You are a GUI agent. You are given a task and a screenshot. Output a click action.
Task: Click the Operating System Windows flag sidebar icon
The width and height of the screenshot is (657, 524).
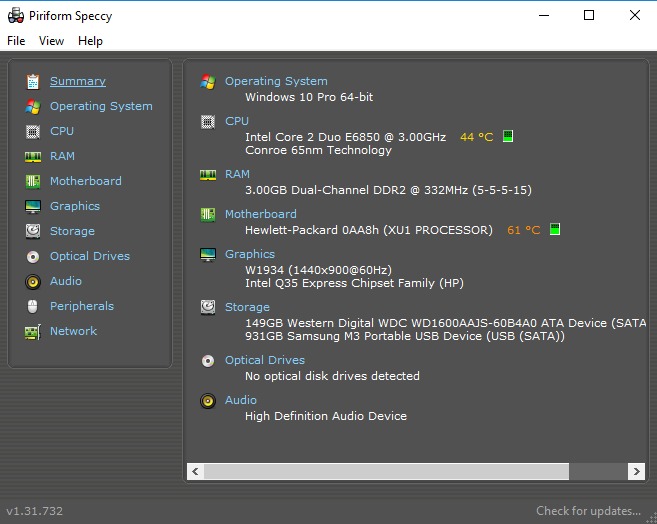(x=33, y=106)
